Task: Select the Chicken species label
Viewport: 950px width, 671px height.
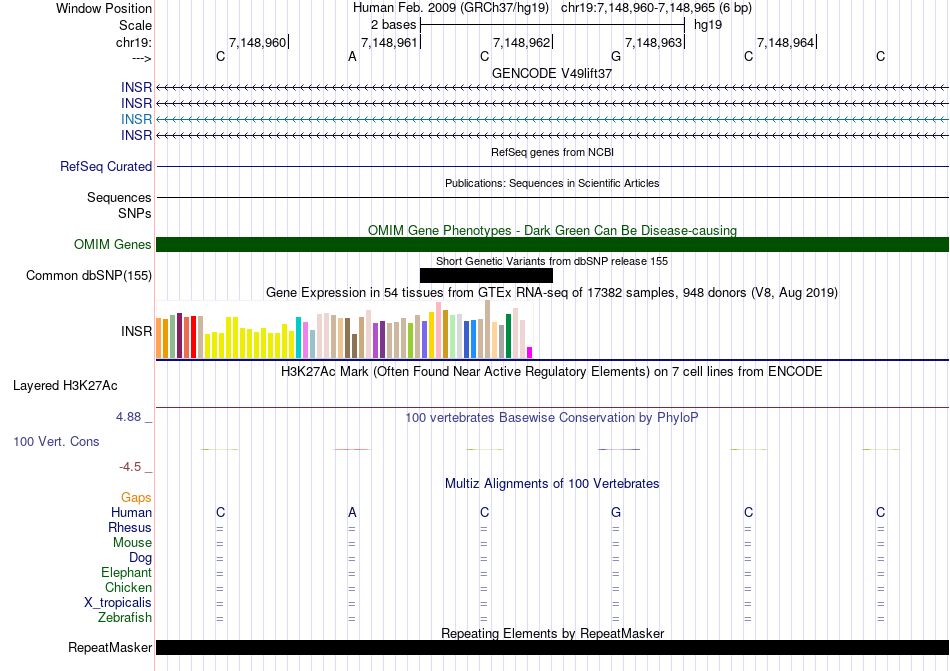Action: click(x=128, y=587)
